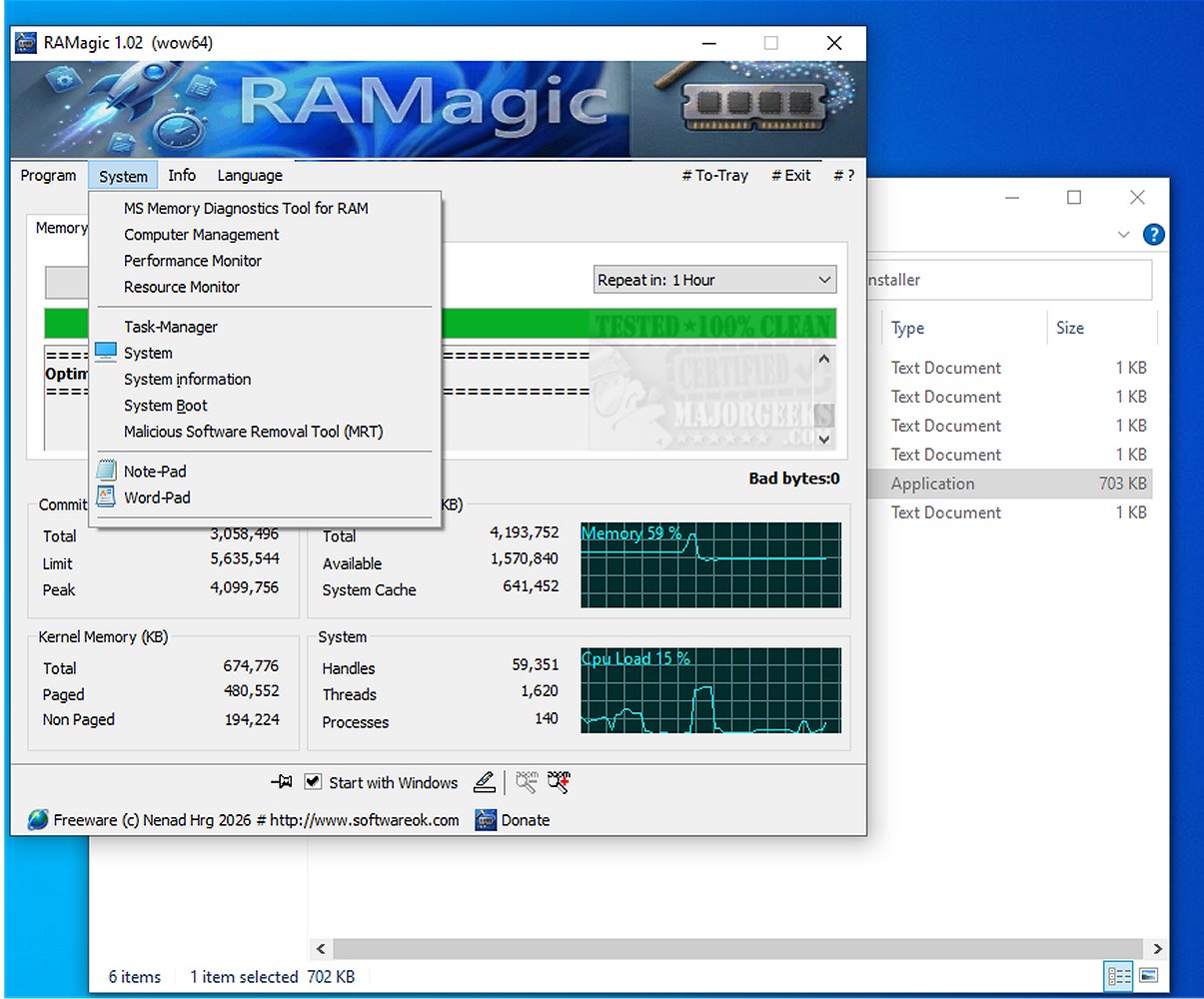Open the blue help question mark icon
Image resolution: width=1204 pixels, height=999 pixels.
coord(1153,235)
